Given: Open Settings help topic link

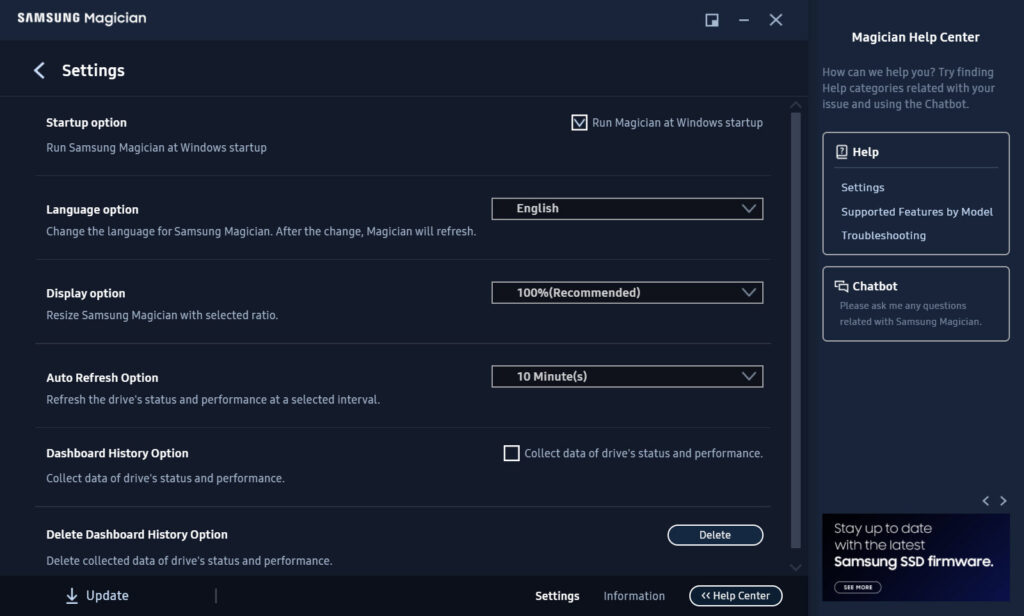Looking at the screenshot, I should (x=863, y=187).
